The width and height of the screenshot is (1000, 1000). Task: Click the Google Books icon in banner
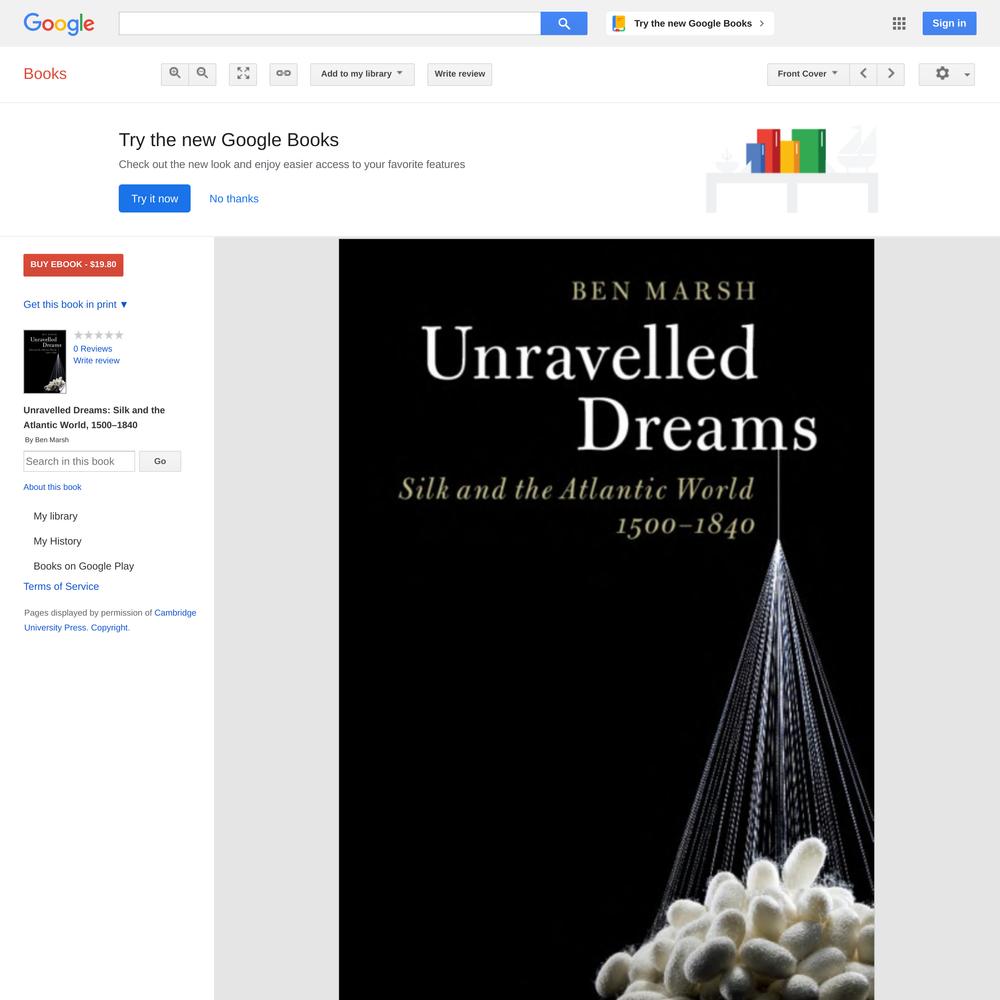click(619, 24)
